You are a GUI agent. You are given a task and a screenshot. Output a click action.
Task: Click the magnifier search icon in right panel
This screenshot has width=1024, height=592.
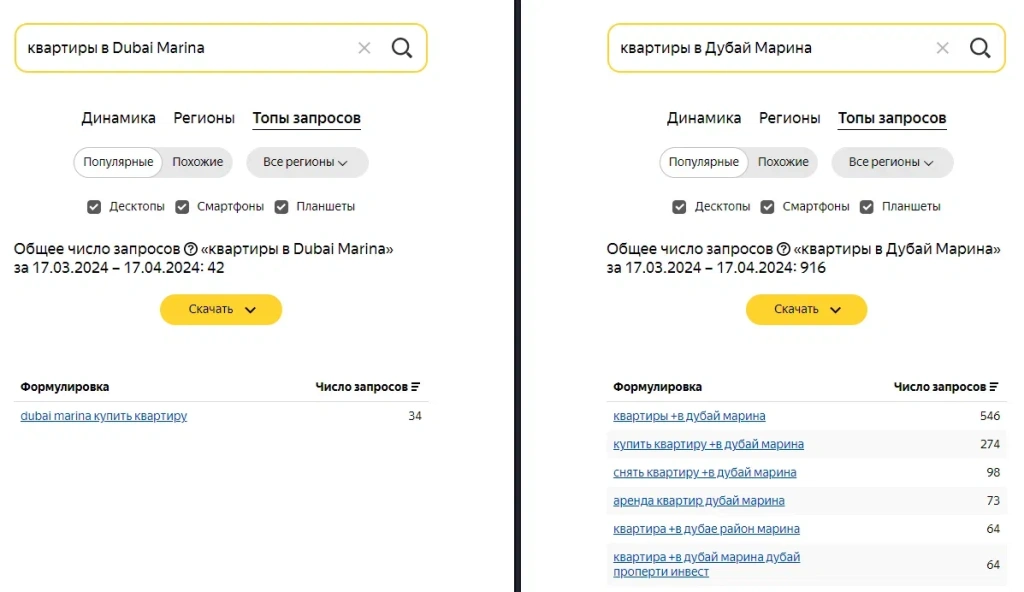click(x=979, y=47)
